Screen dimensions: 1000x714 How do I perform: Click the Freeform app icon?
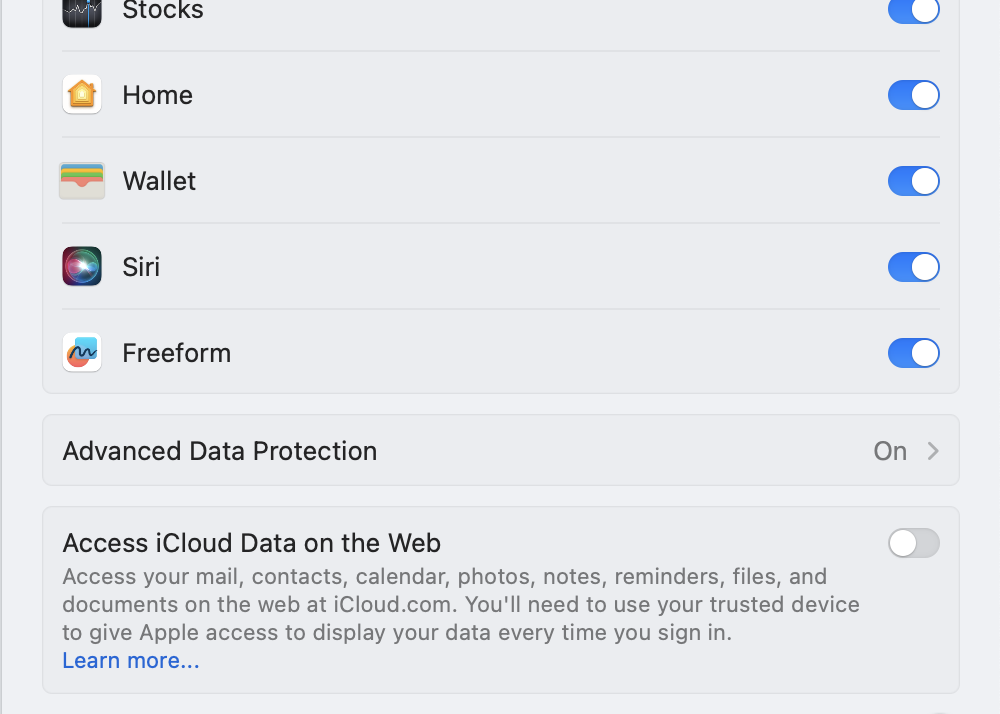tap(82, 353)
